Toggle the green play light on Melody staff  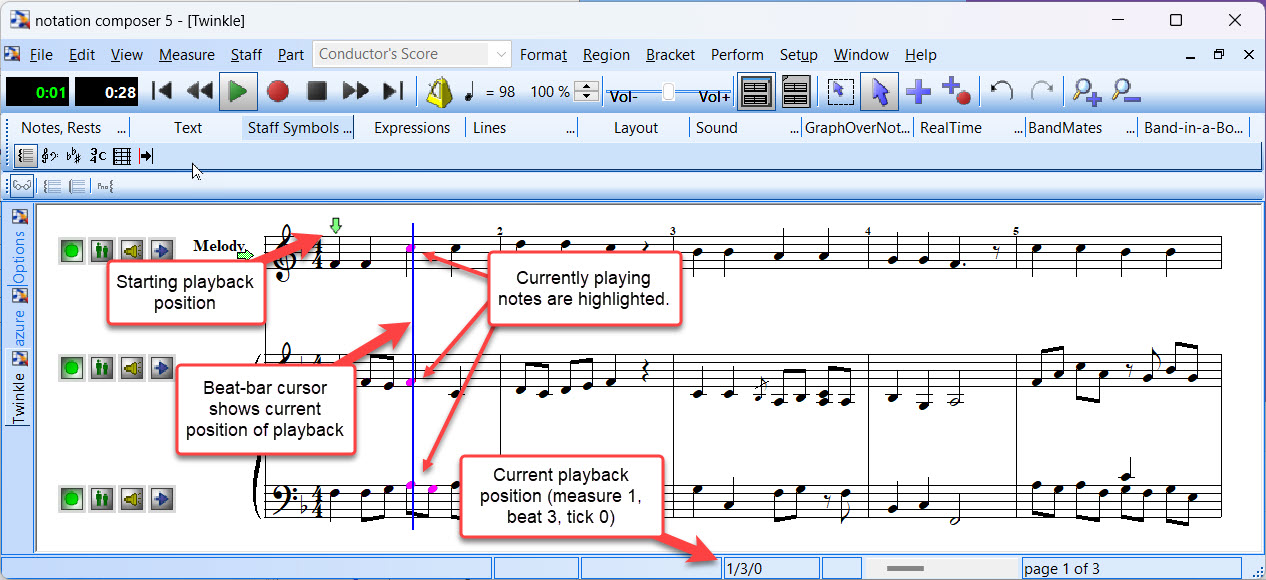71,251
